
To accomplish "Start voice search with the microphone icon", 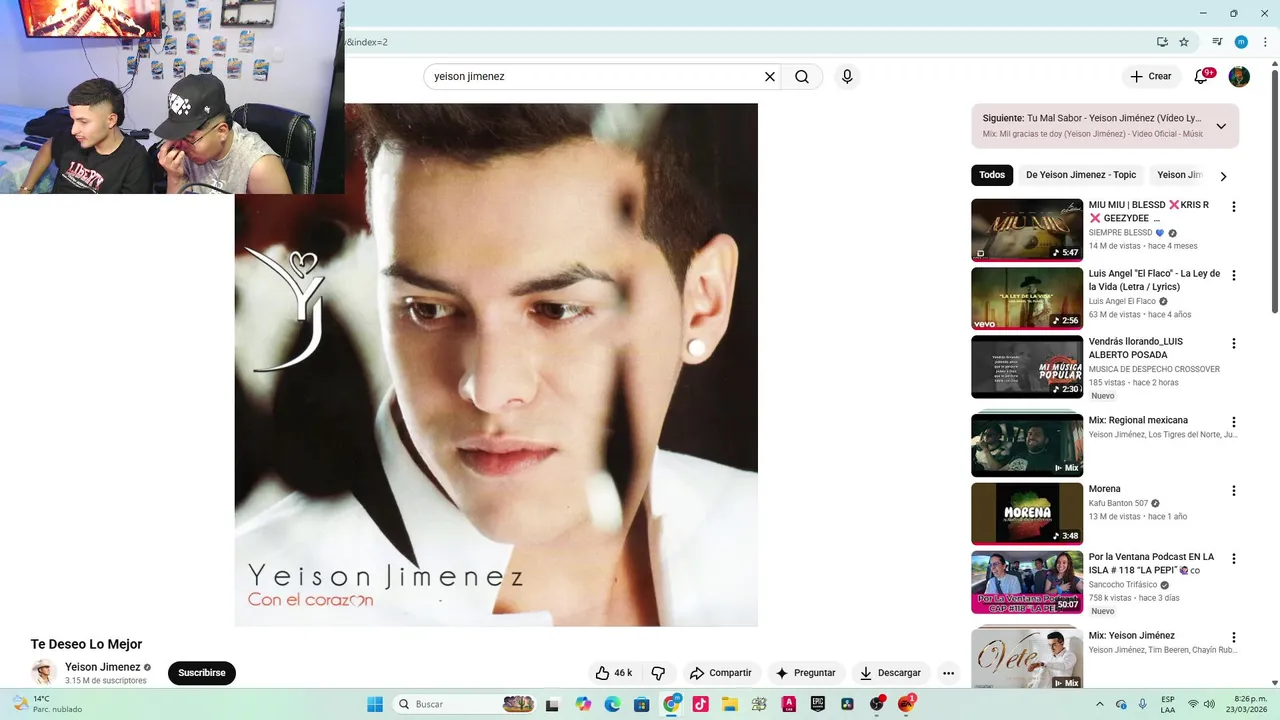I will (x=847, y=77).
